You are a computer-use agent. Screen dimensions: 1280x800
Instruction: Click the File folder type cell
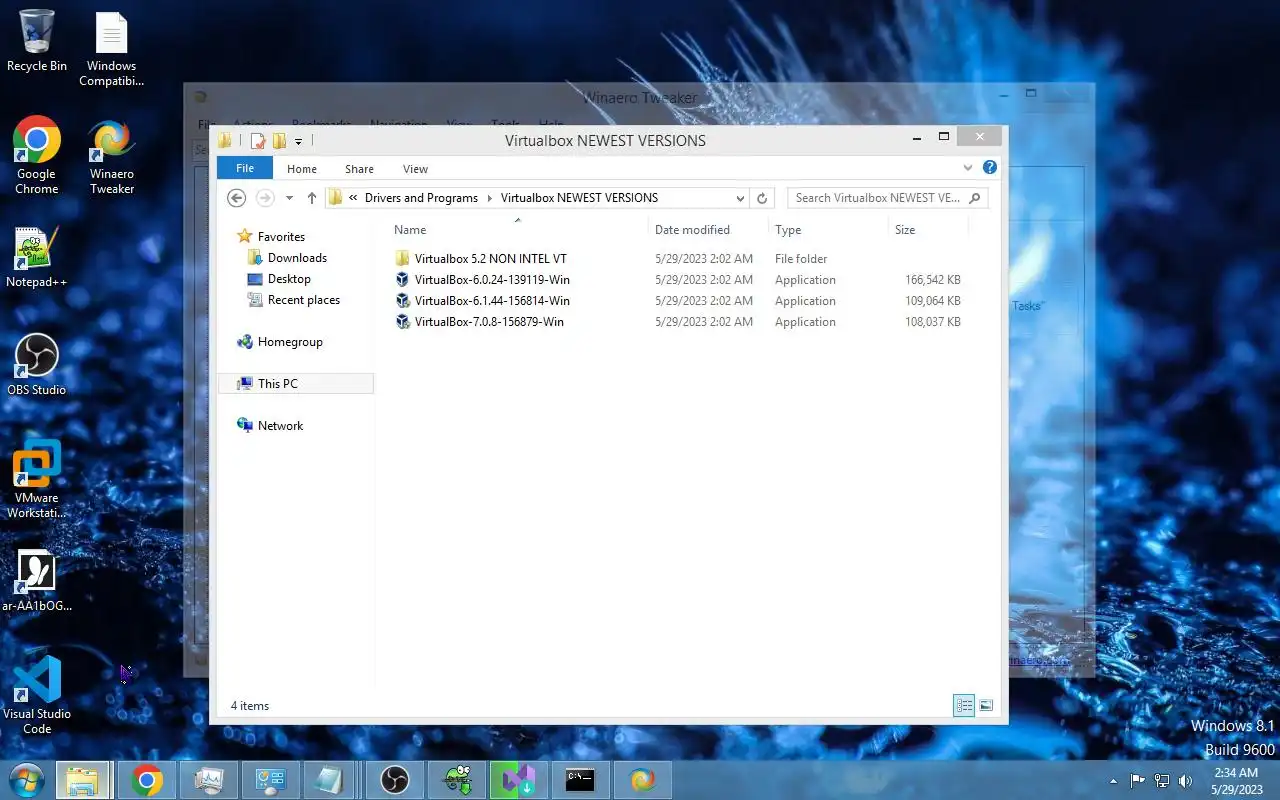click(801, 259)
